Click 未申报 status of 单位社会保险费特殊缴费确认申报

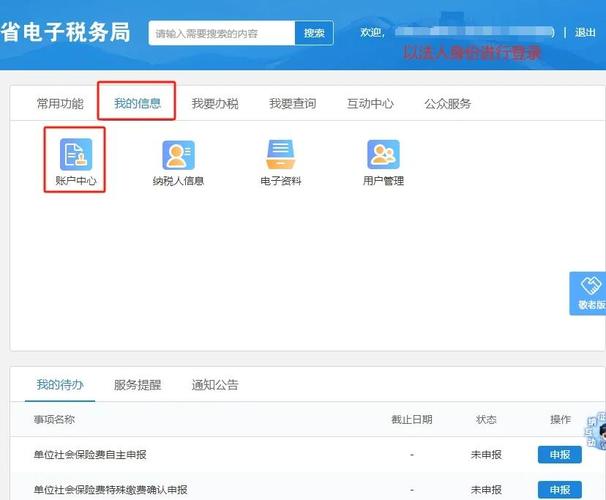[x=486, y=490]
